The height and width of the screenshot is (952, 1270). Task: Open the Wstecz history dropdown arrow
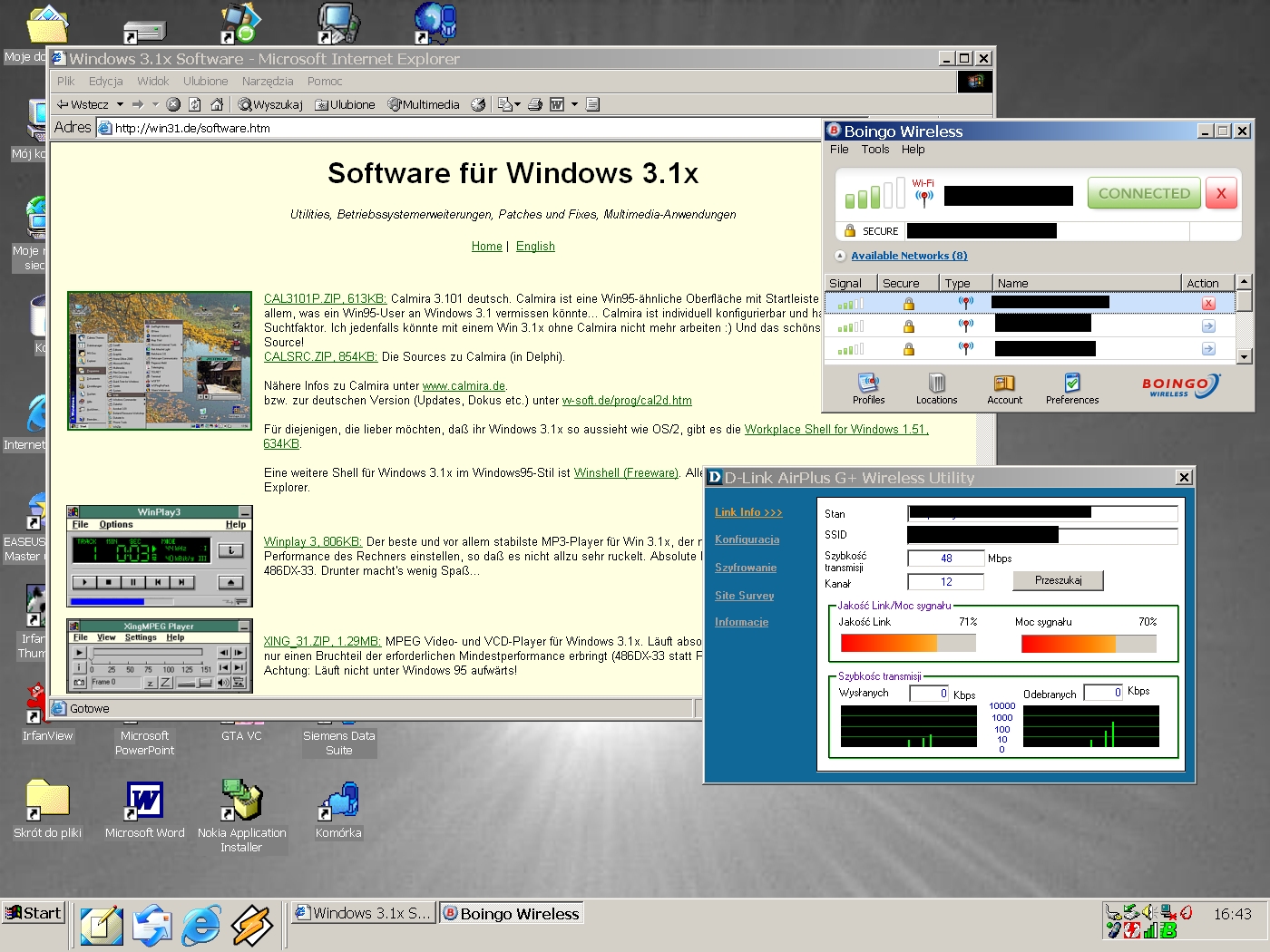tap(120, 104)
